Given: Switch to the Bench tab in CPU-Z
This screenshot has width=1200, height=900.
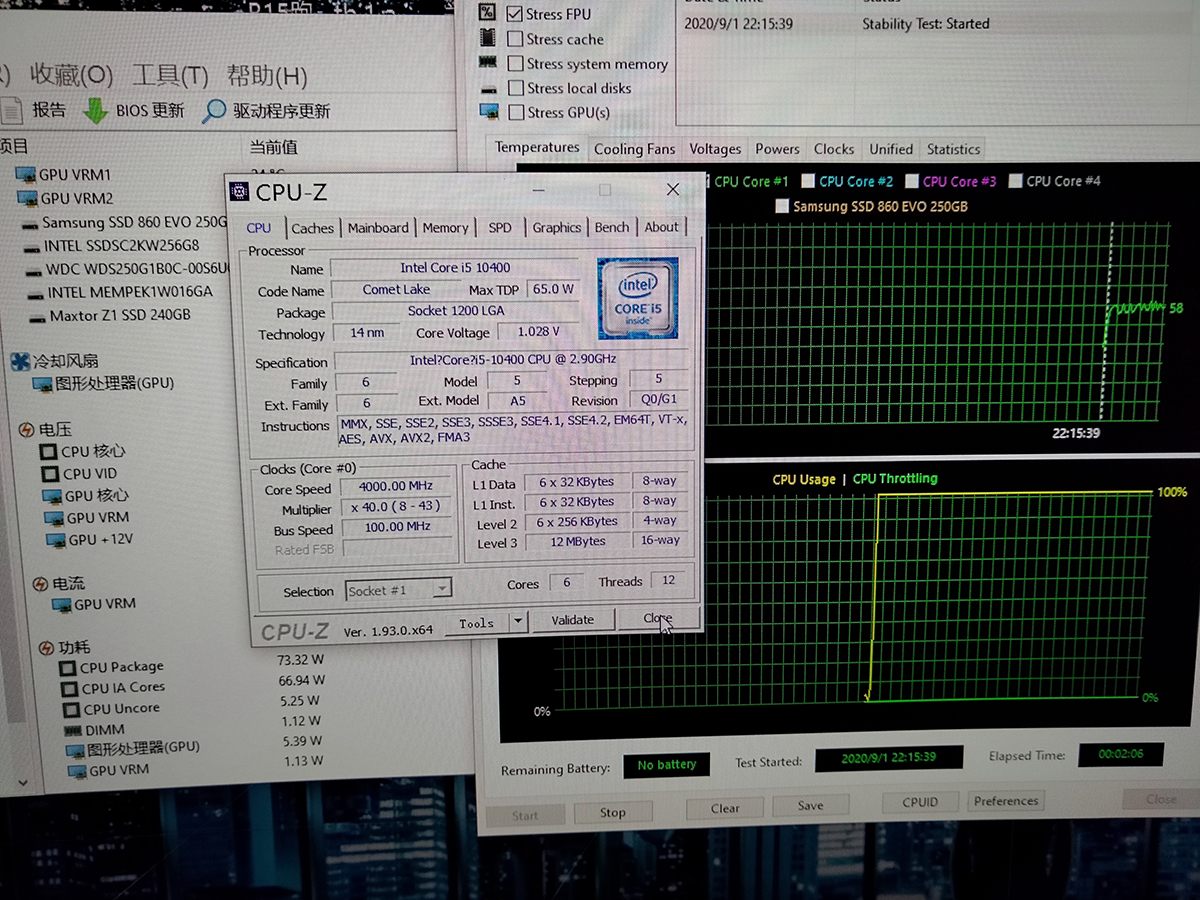Looking at the screenshot, I should point(612,228).
